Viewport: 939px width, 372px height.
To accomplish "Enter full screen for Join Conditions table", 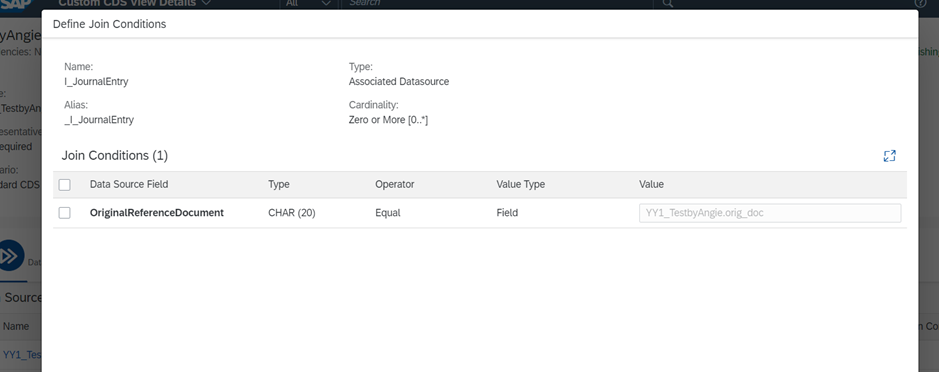I will [x=889, y=156].
